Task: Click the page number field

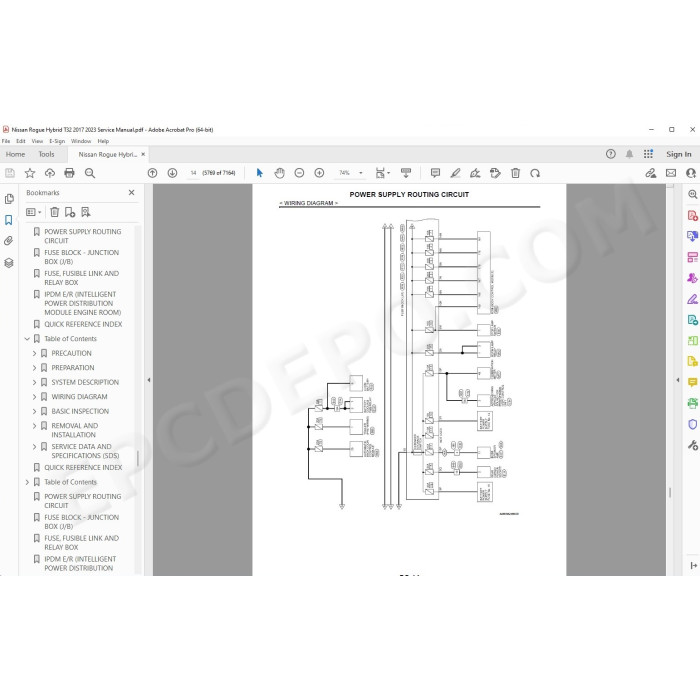Action: coord(193,173)
